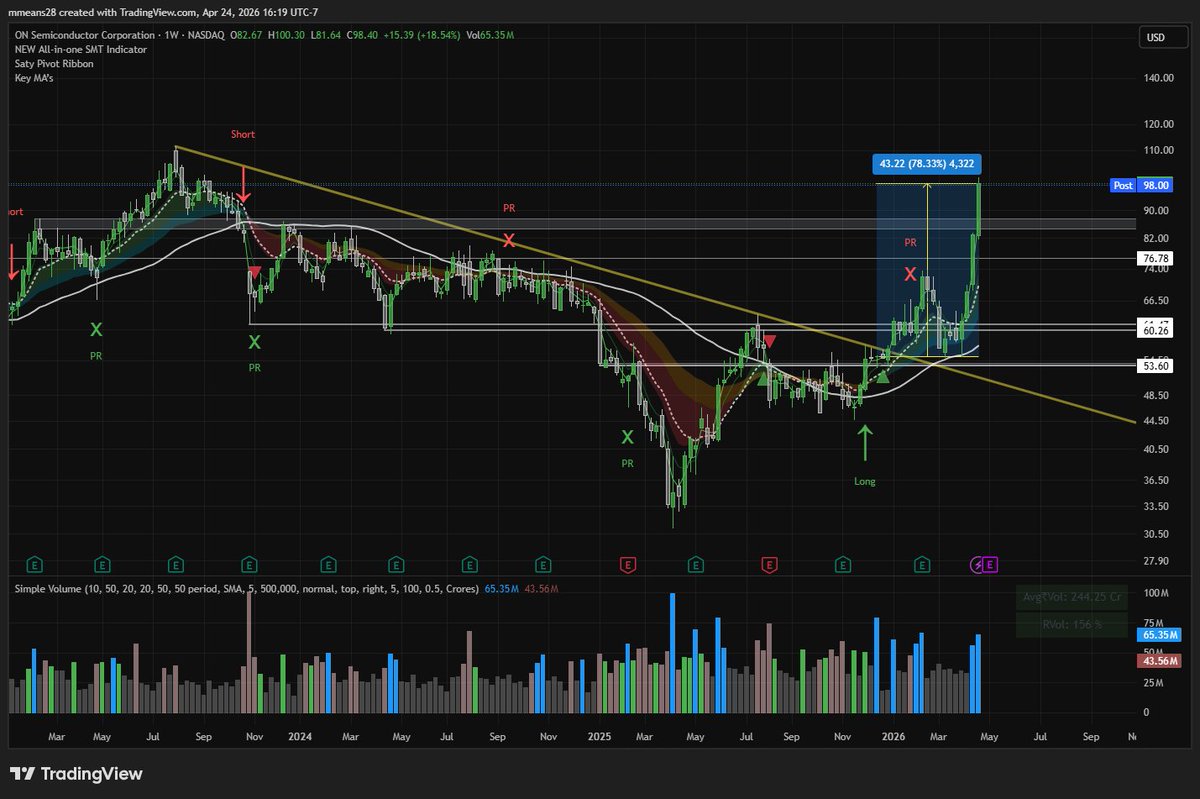1200x799 pixels.
Task: Click the red earnings E marker nearest 2025
Action: coord(628,565)
